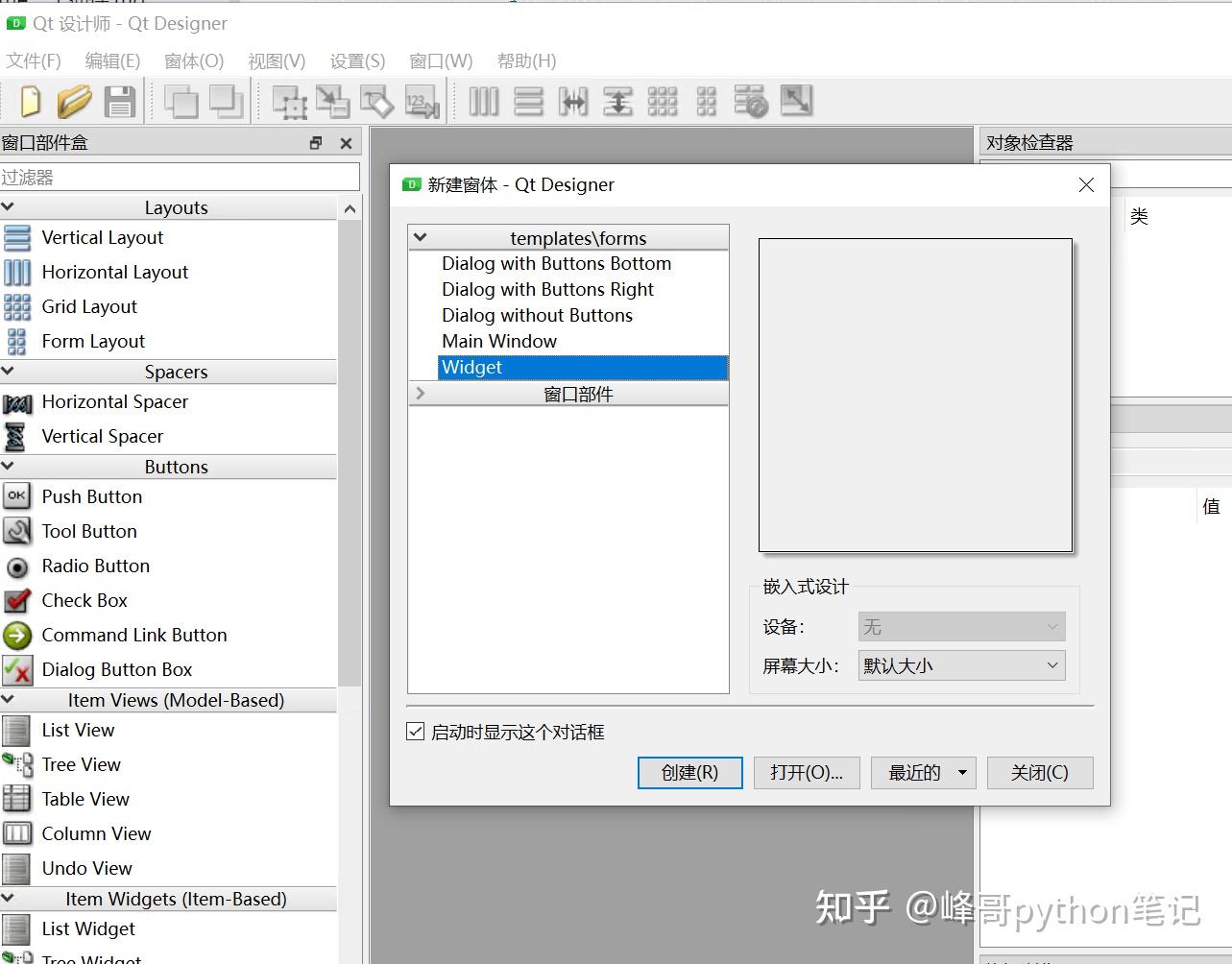The image size is (1232, 964).
Task: Open the 最近的 dropdown button
Action: (x=922, y=772)
